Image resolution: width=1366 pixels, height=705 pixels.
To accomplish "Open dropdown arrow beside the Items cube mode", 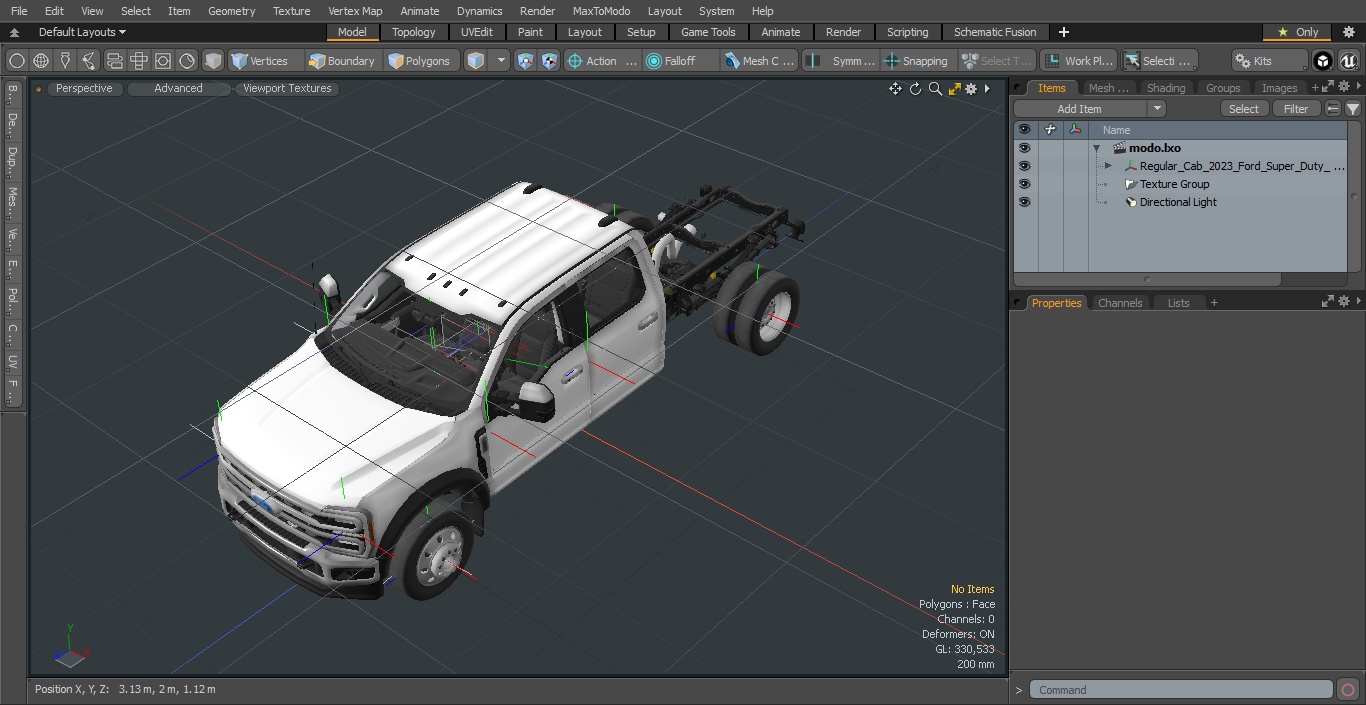I will point(501,61).
